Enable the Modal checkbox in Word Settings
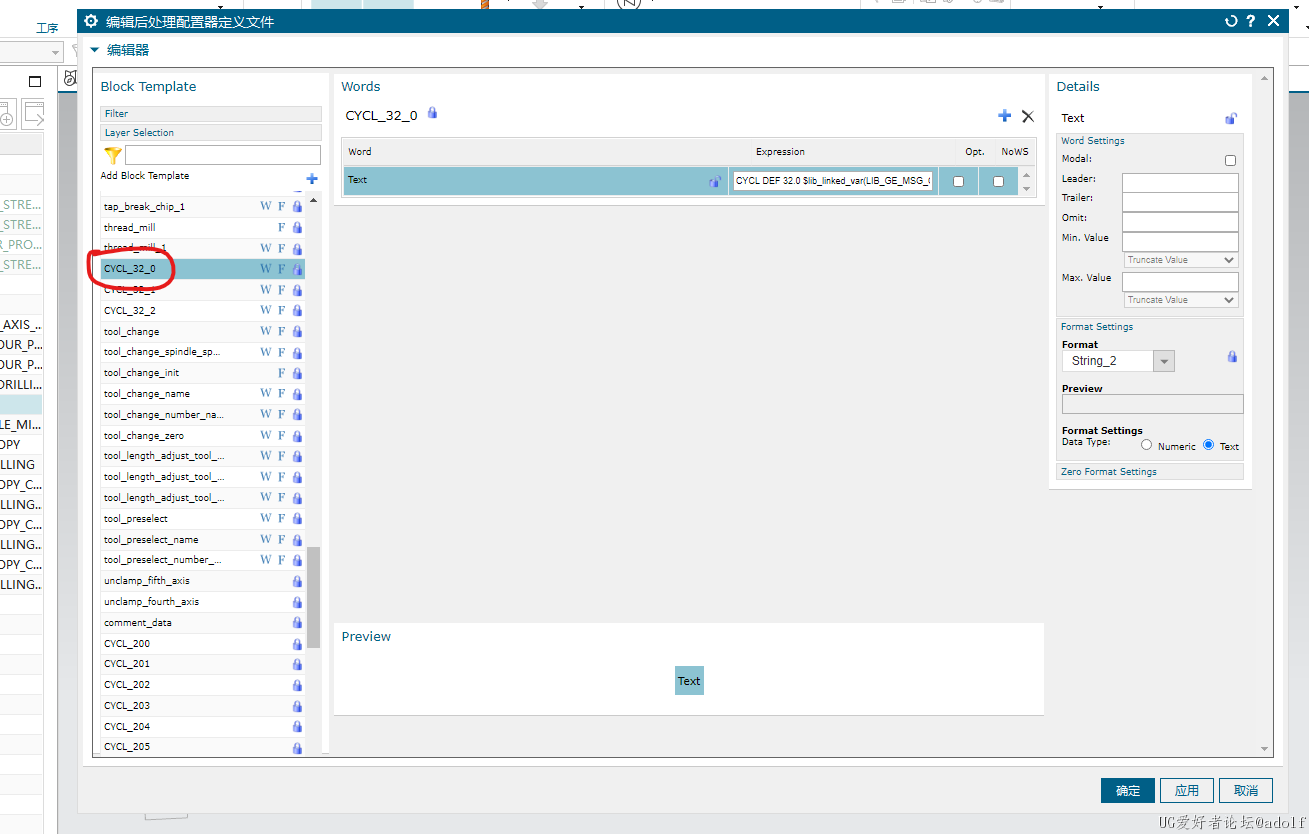Image resolution: width=1309 pixels, height=834 pixels. pyautogui.click(x=1230, y=160)
